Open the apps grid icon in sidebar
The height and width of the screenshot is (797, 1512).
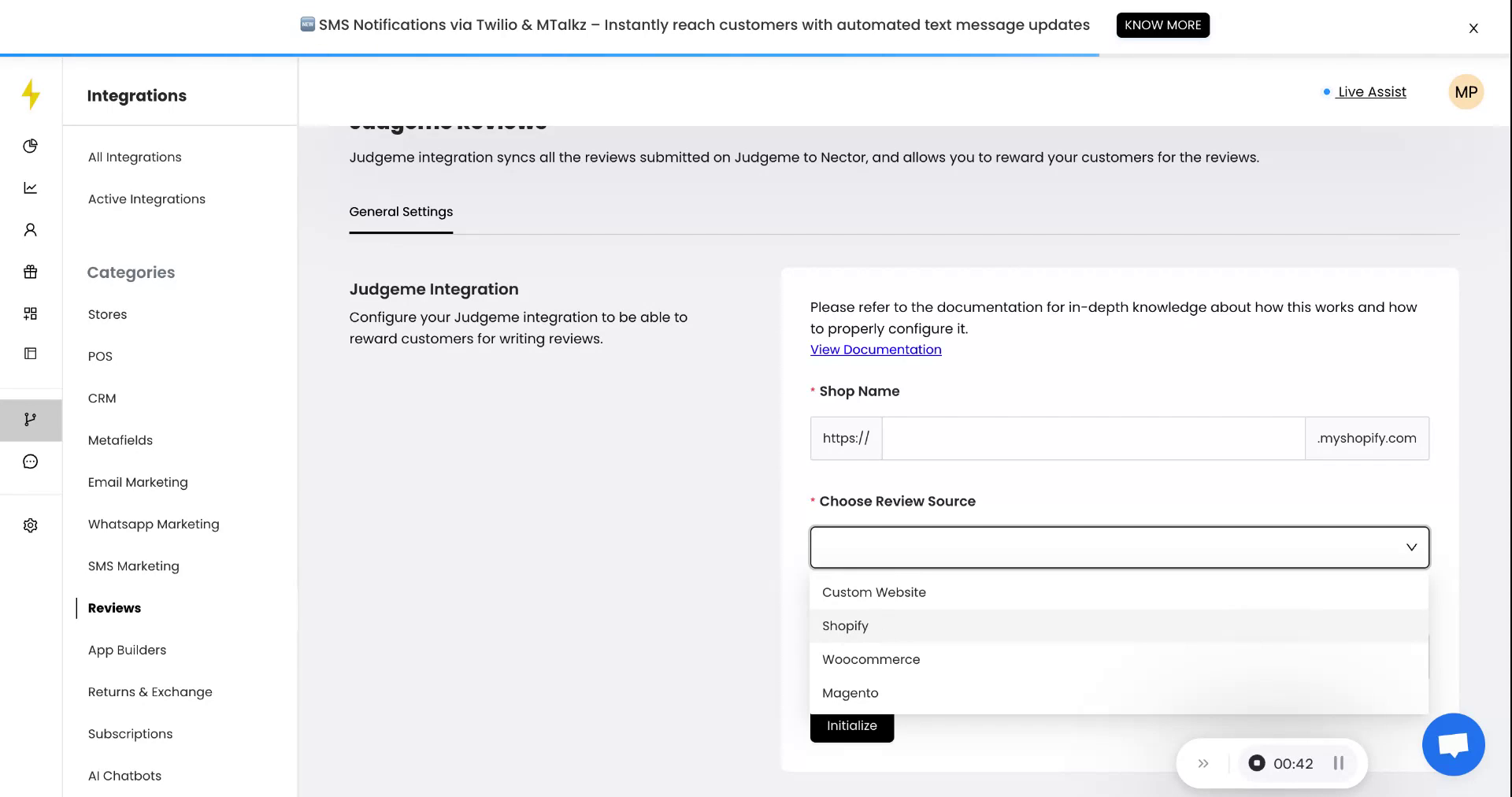click(30, 313)
